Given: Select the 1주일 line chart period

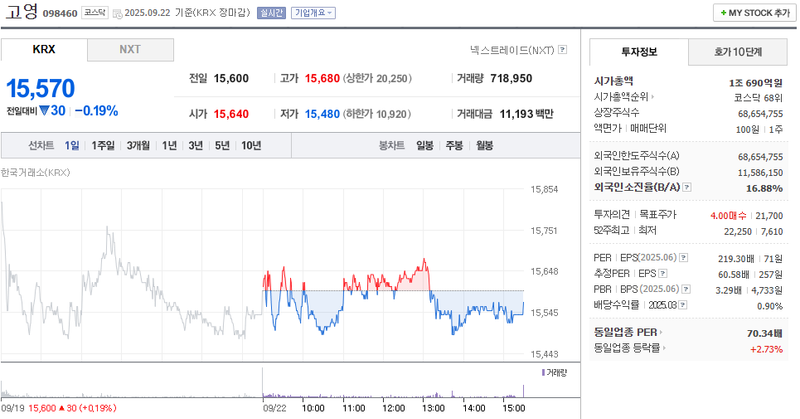Looking at the screenshot, I should click(103, 146).
